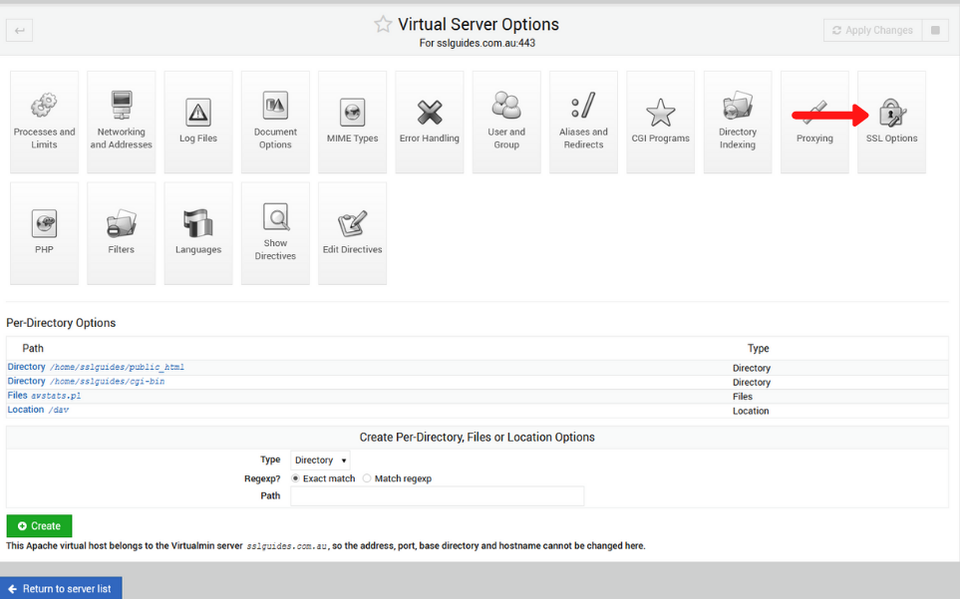Image resolution: width=960 pixels, height=599 pixels.
Task: Select the Match regexp radio button
Action: pyautogui.click(x=367, y=479)
